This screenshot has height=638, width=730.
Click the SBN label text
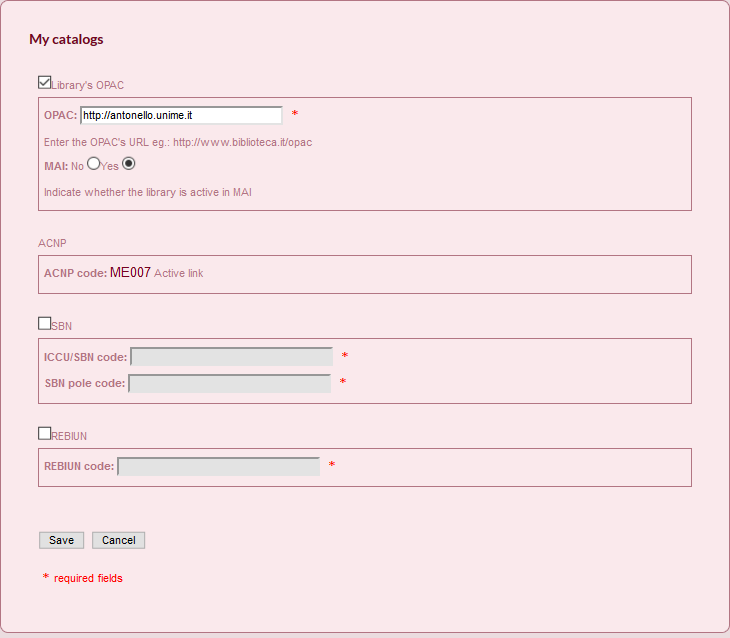61,326
